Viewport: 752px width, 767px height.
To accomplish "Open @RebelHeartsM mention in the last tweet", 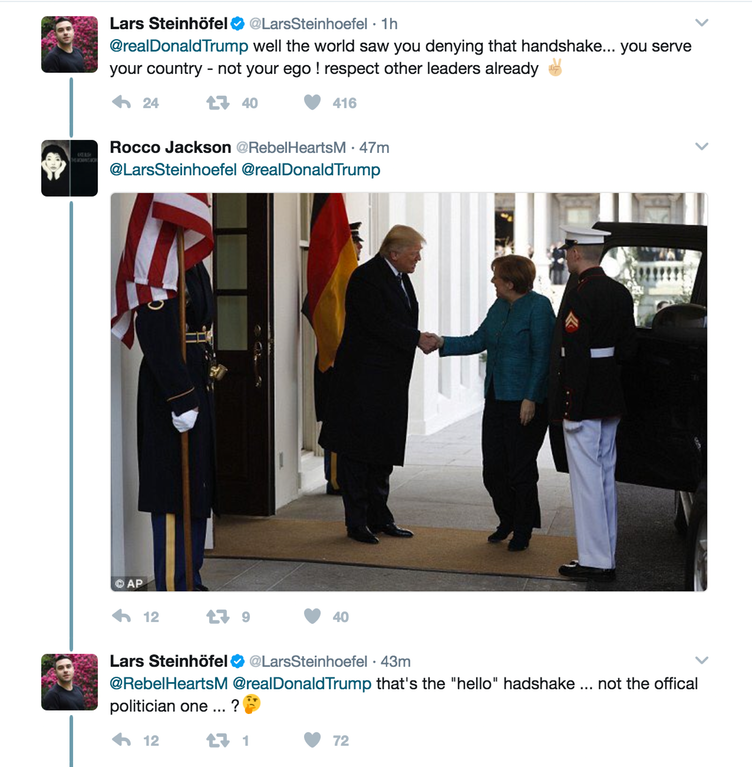I will [x=168, y=683].
